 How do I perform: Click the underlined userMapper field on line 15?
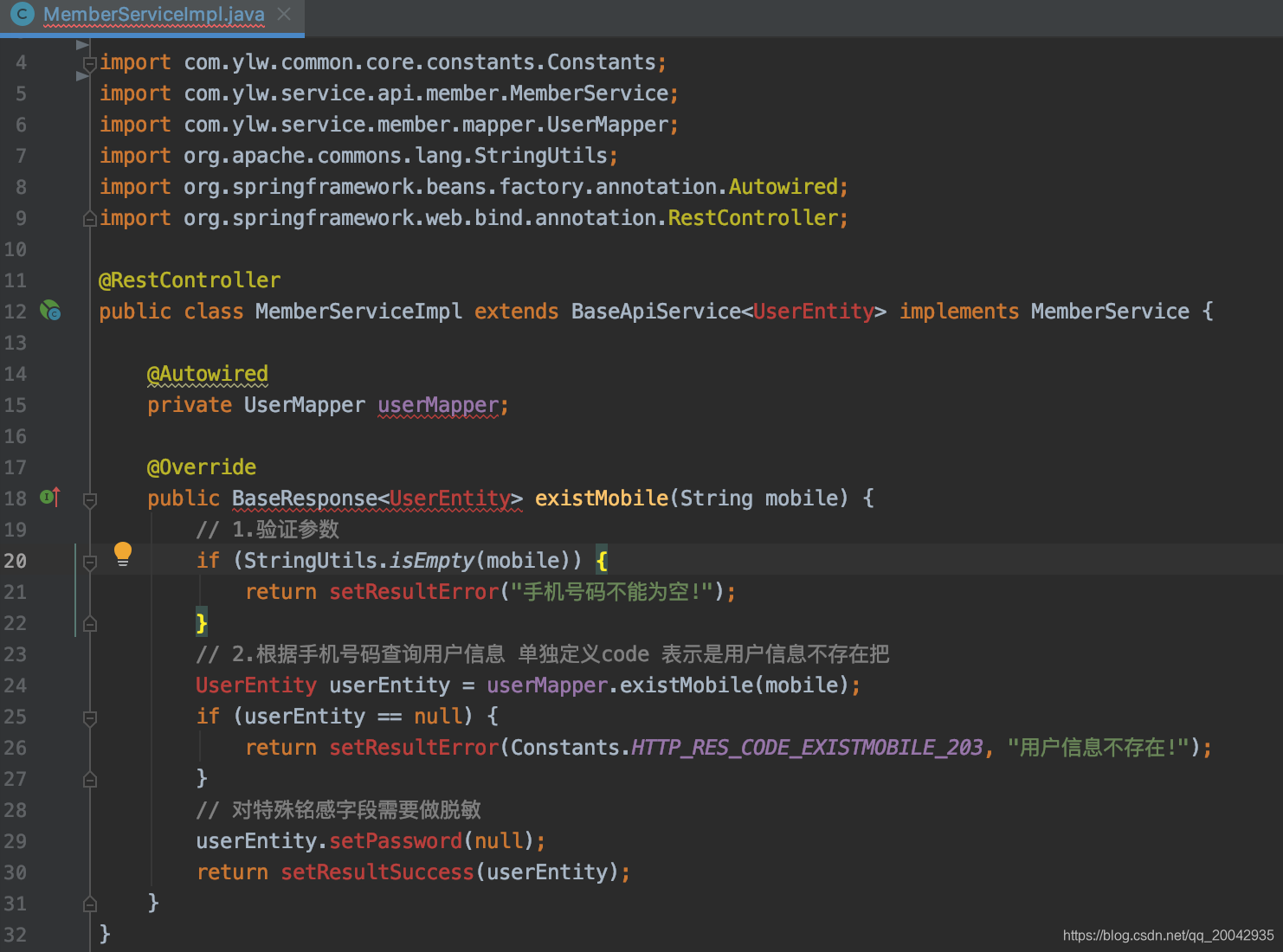pos(438,405)
